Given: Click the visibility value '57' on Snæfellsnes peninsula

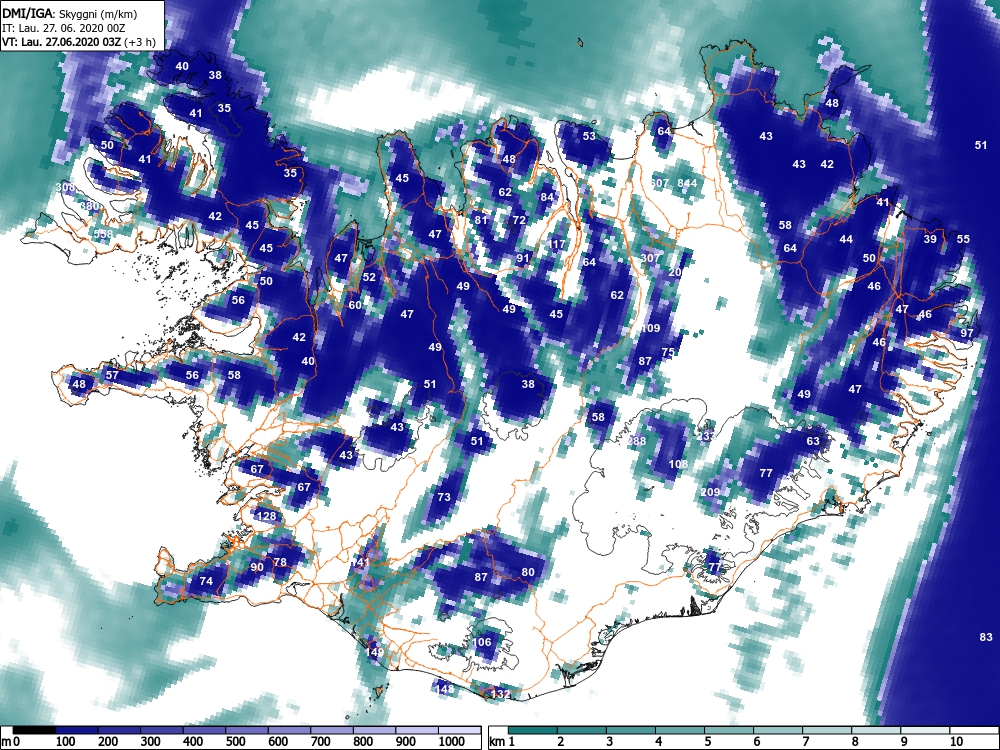Looking at the screenshot, I should (x=112, y=375).
